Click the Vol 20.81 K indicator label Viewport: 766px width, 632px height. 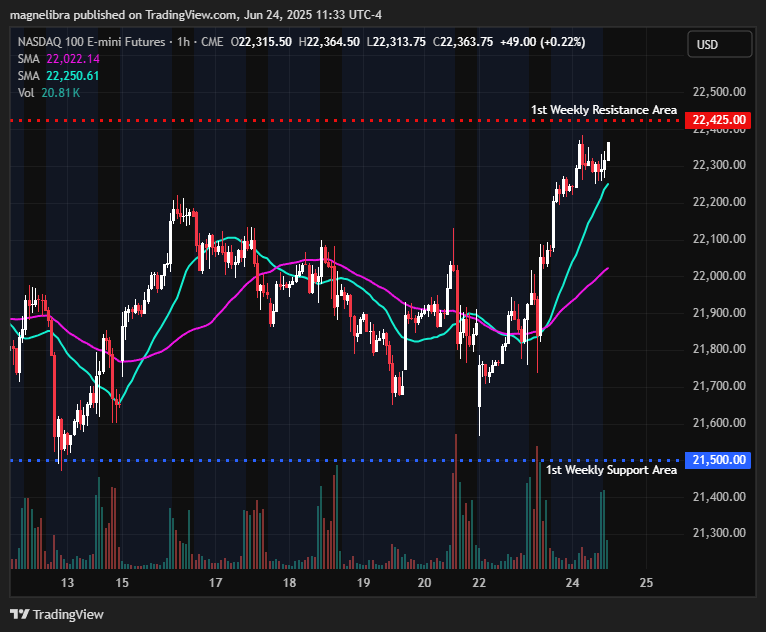click(x=49, y=93)
